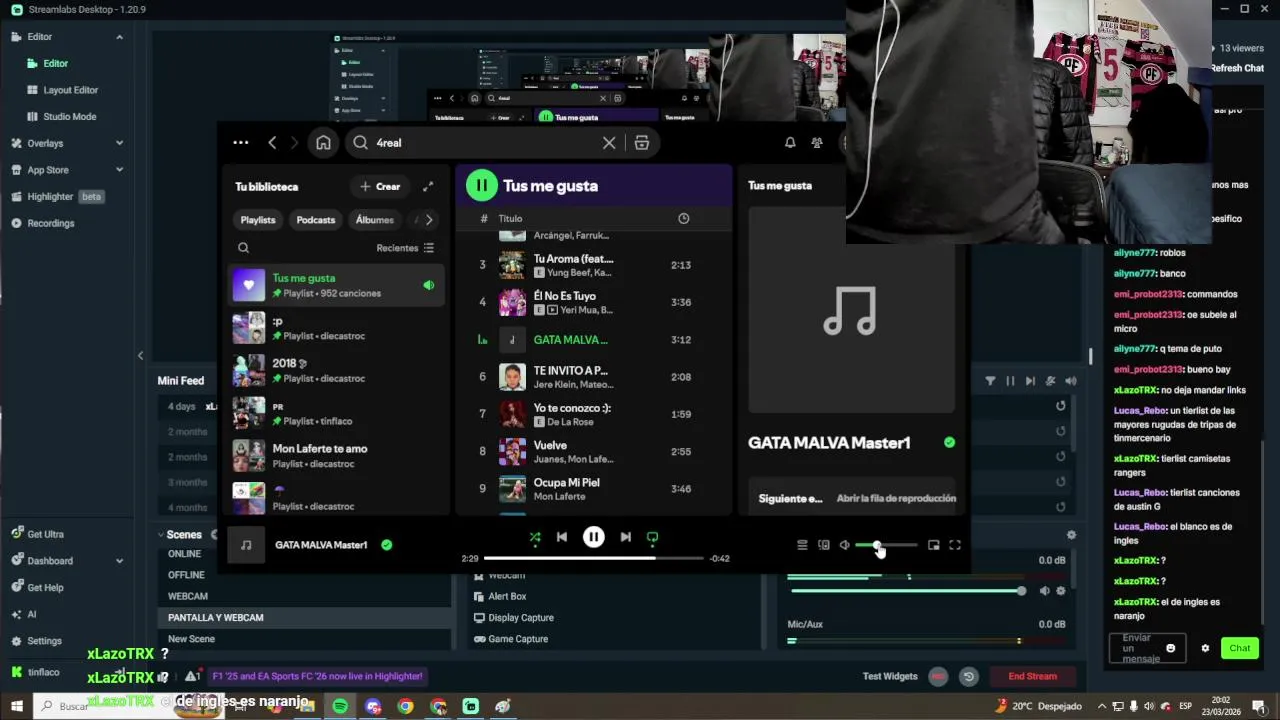Click End Stream button
1280x720 pixels.
[1032, 676]
